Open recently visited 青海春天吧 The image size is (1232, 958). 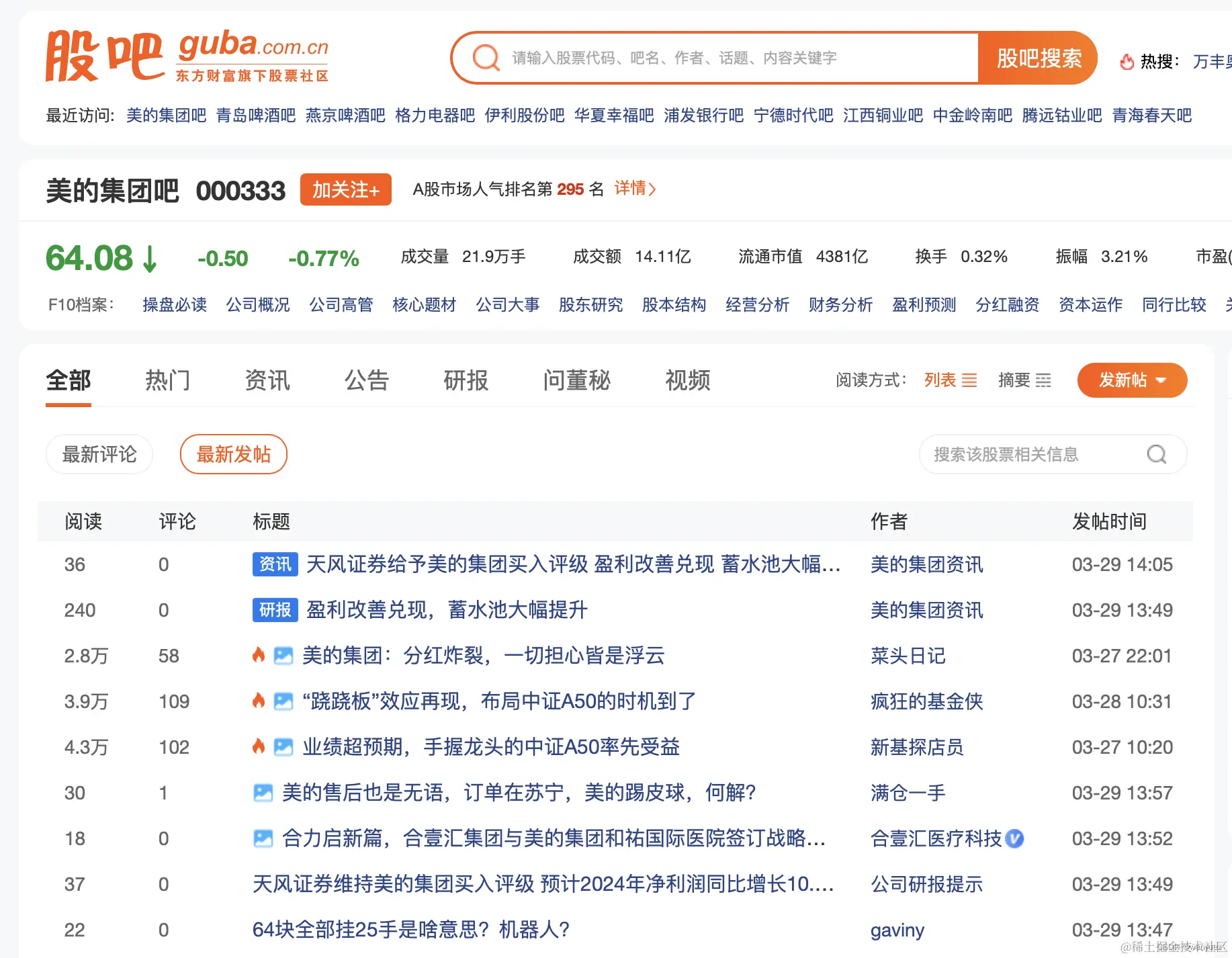click(1152, 116)
